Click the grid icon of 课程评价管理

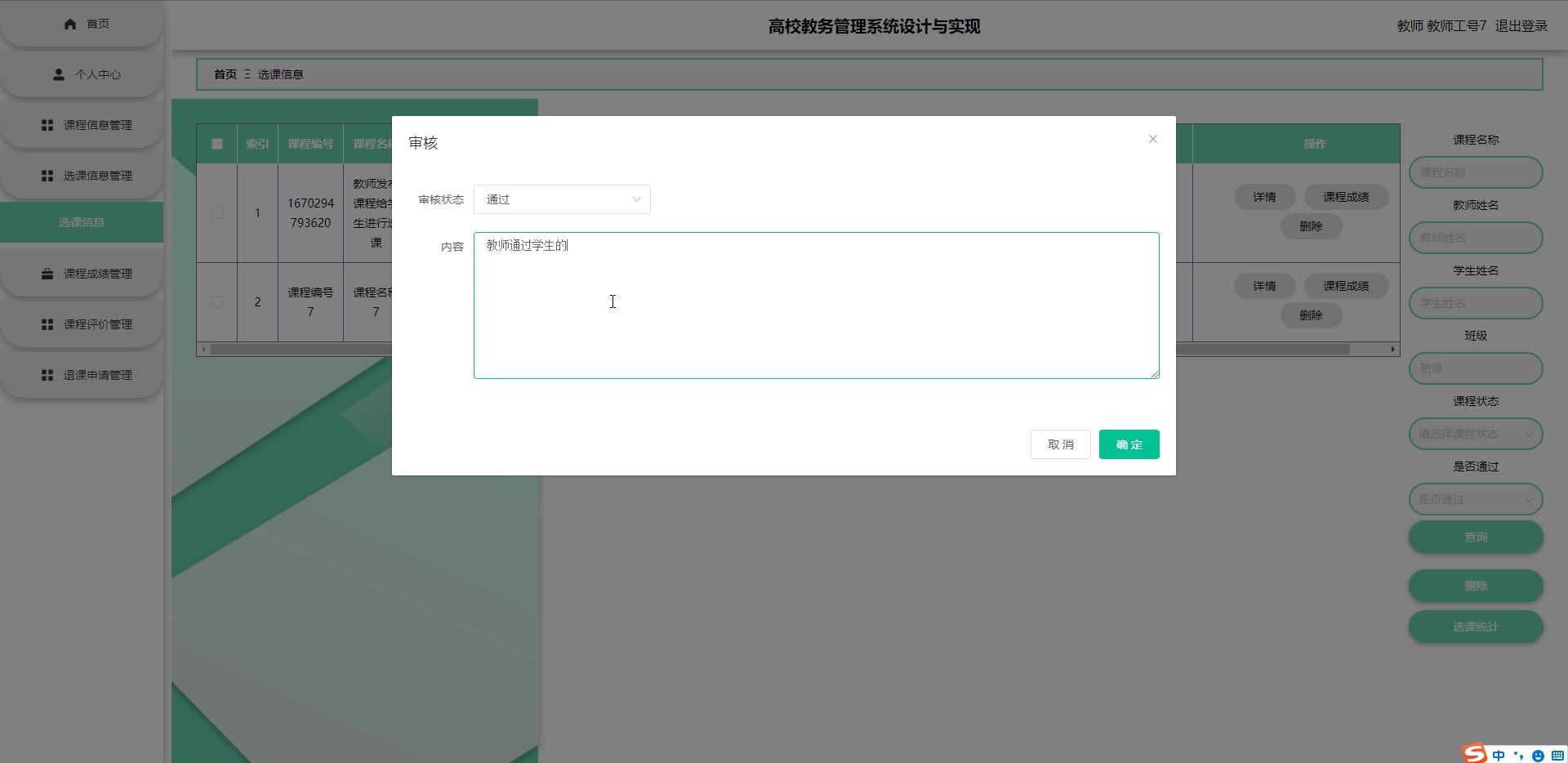point(47,324)
